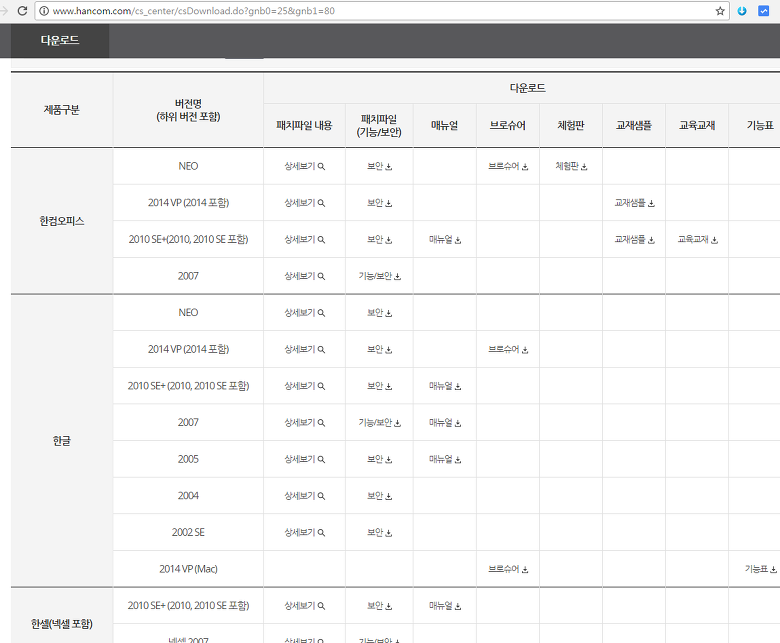
Task: Download 보안 patch for 한글 2004
Action: pyautogui.click(x=380, y=496)
